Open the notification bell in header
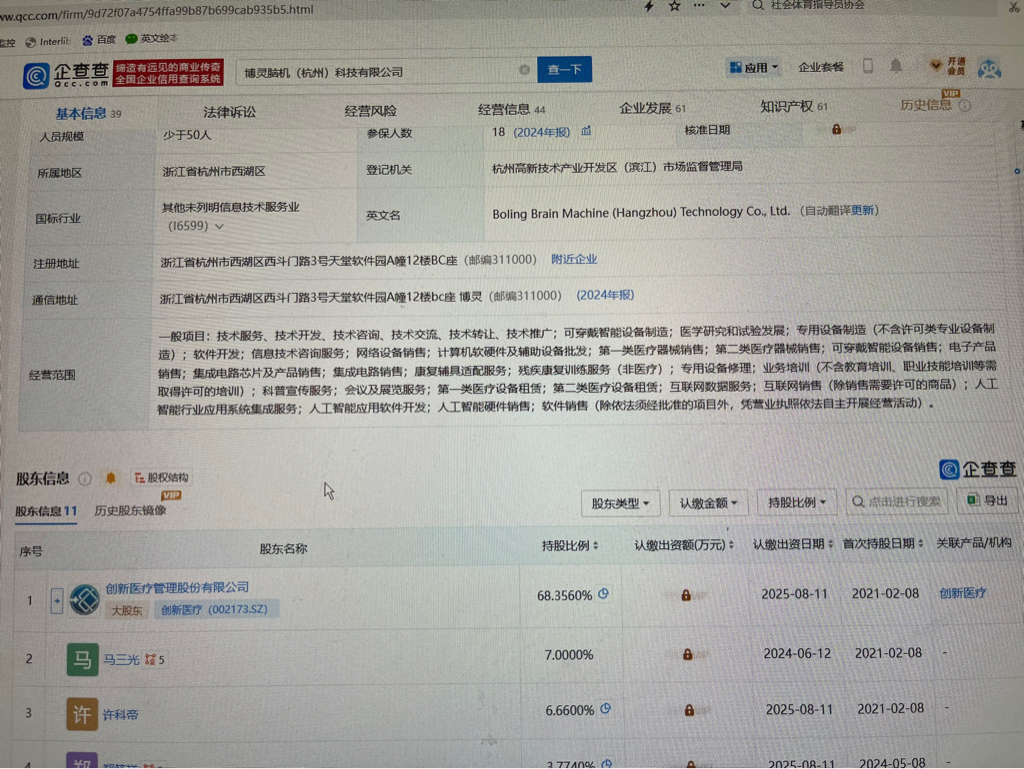The height and width of the screenshot is (769, 1024). click(896, 65)
